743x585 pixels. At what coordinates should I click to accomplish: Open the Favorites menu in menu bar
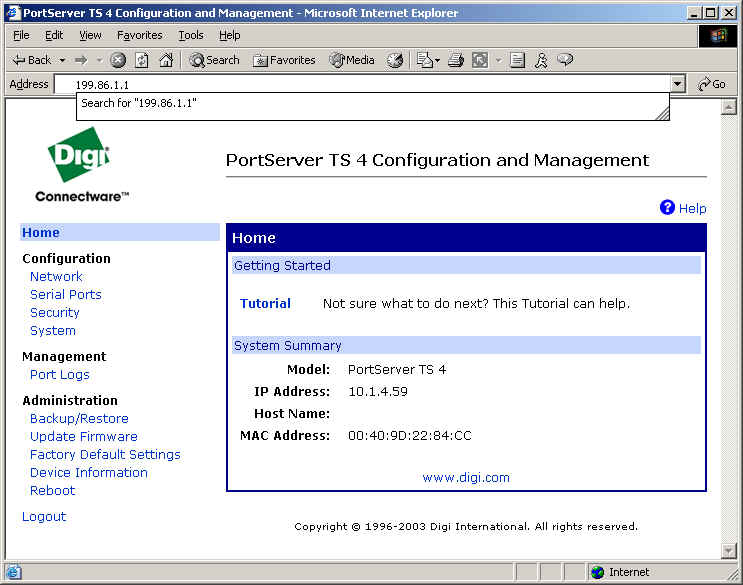(x=139, y=35)
